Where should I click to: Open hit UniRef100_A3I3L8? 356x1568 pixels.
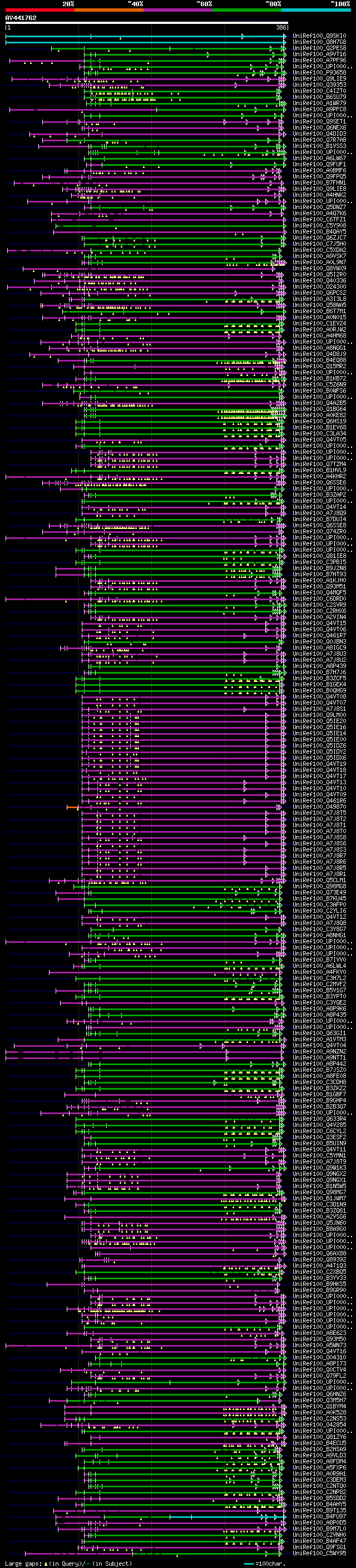tap(319, 299)
